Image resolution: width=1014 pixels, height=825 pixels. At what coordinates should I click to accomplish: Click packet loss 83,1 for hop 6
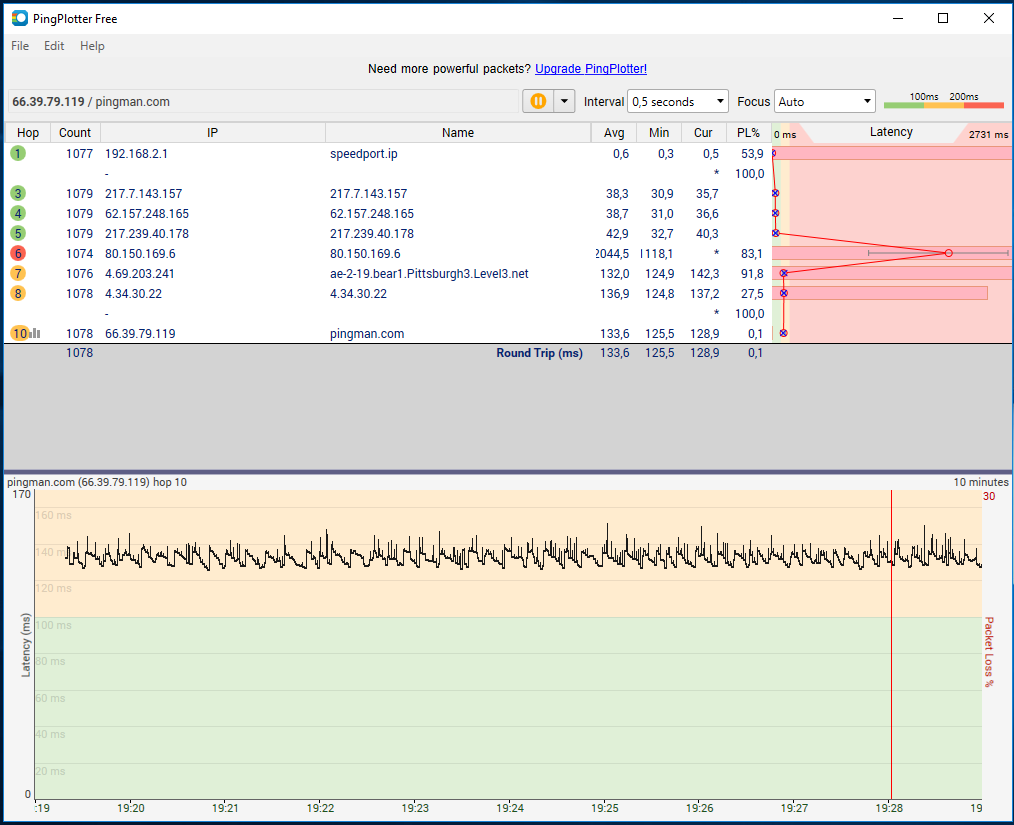[751, 254]
